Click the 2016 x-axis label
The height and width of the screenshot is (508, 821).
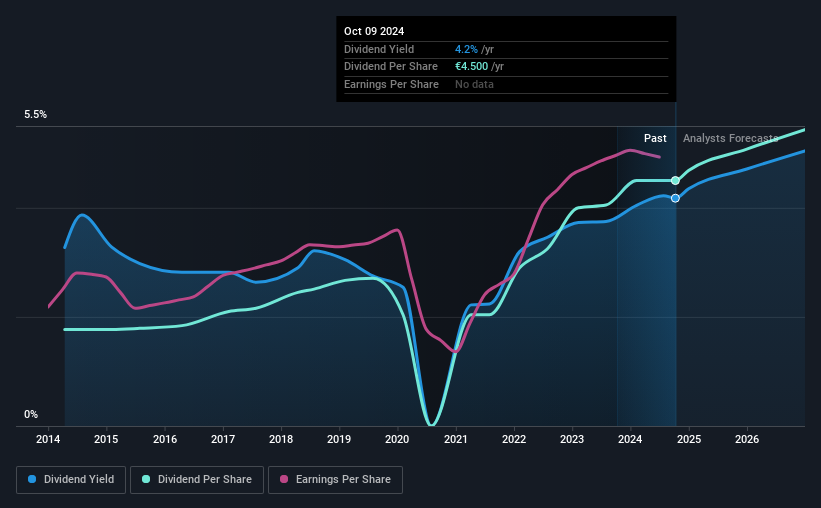(165, 439)
